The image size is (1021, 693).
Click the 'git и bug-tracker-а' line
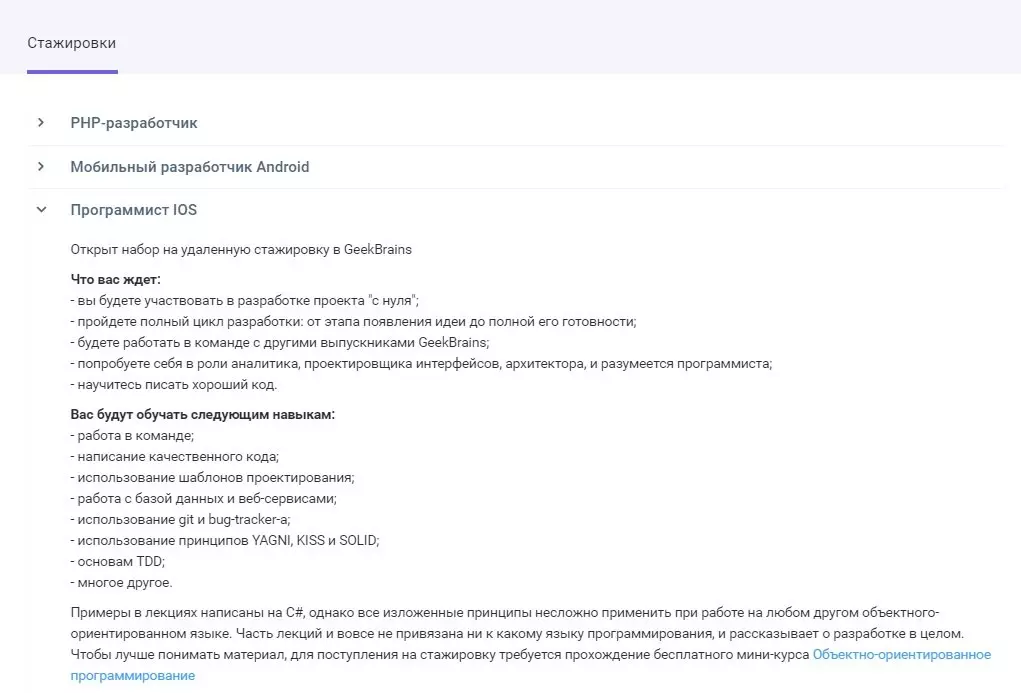pyautogui.click(x=180, y=520)
